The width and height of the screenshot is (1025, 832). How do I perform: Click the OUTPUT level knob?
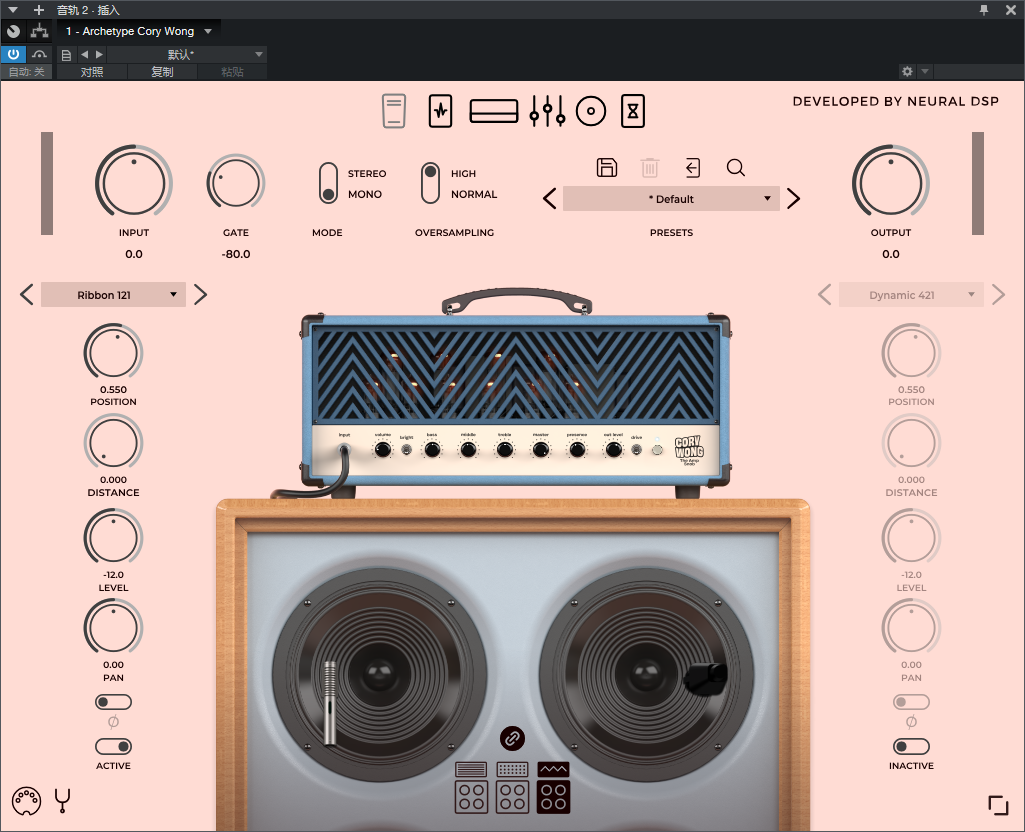point(891,184)
